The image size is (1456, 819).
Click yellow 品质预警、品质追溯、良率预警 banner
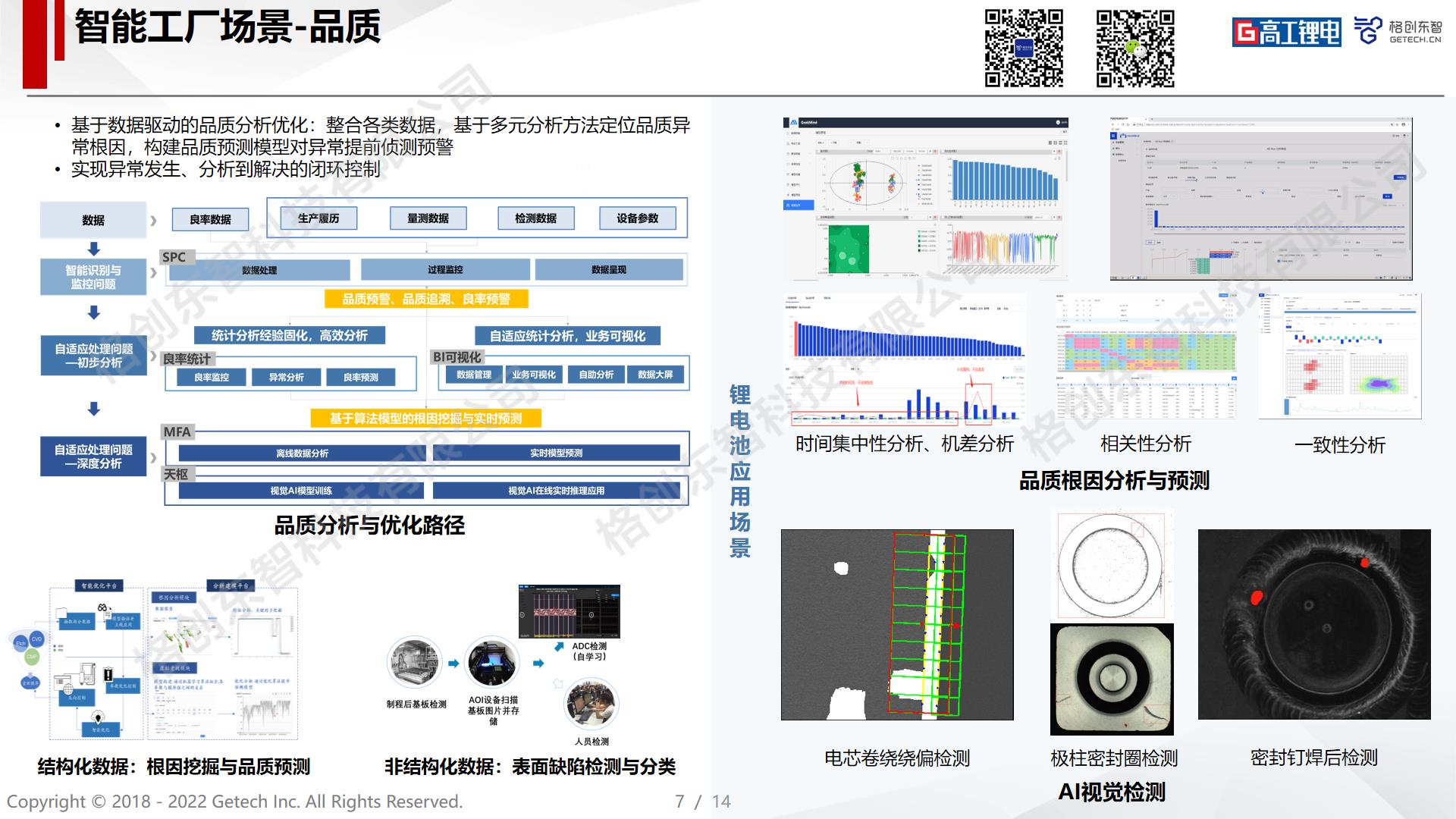[426, 299]
